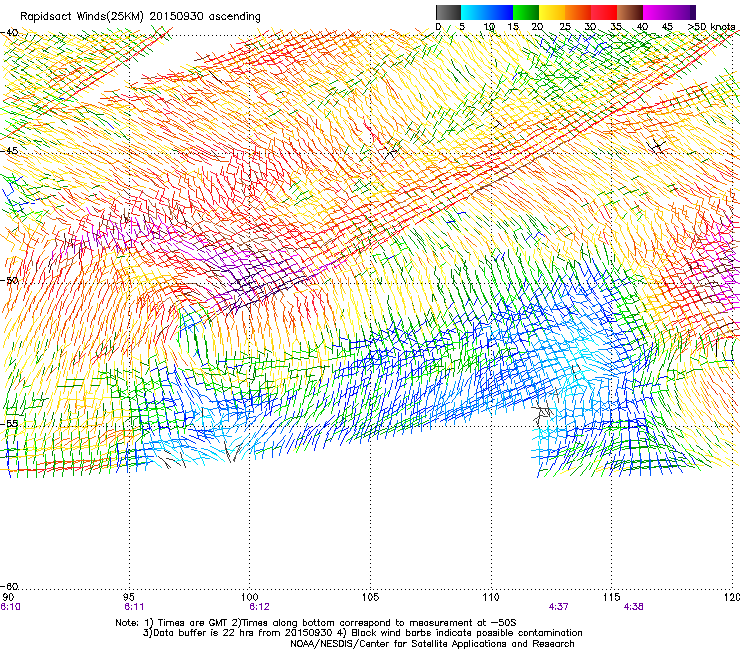Click the 6:10 pass time label
740x650 pixels.
[x=10, y=607]
